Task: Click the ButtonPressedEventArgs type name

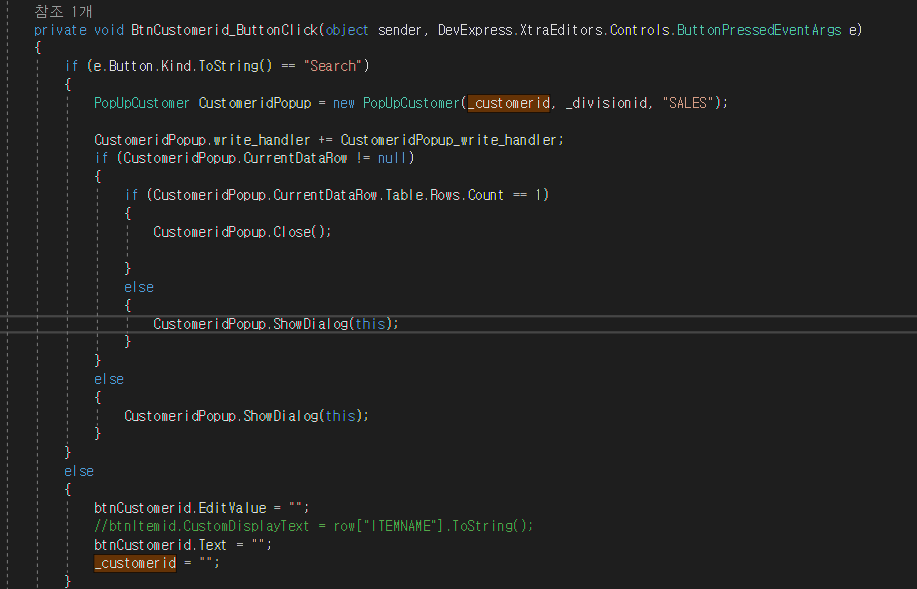Action: 759,30
